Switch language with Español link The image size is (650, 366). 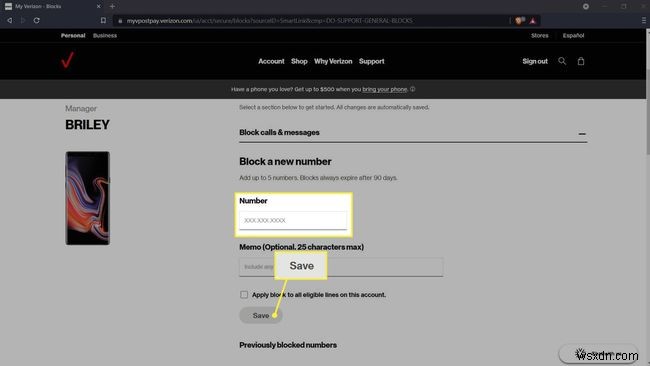coord(573,36)
